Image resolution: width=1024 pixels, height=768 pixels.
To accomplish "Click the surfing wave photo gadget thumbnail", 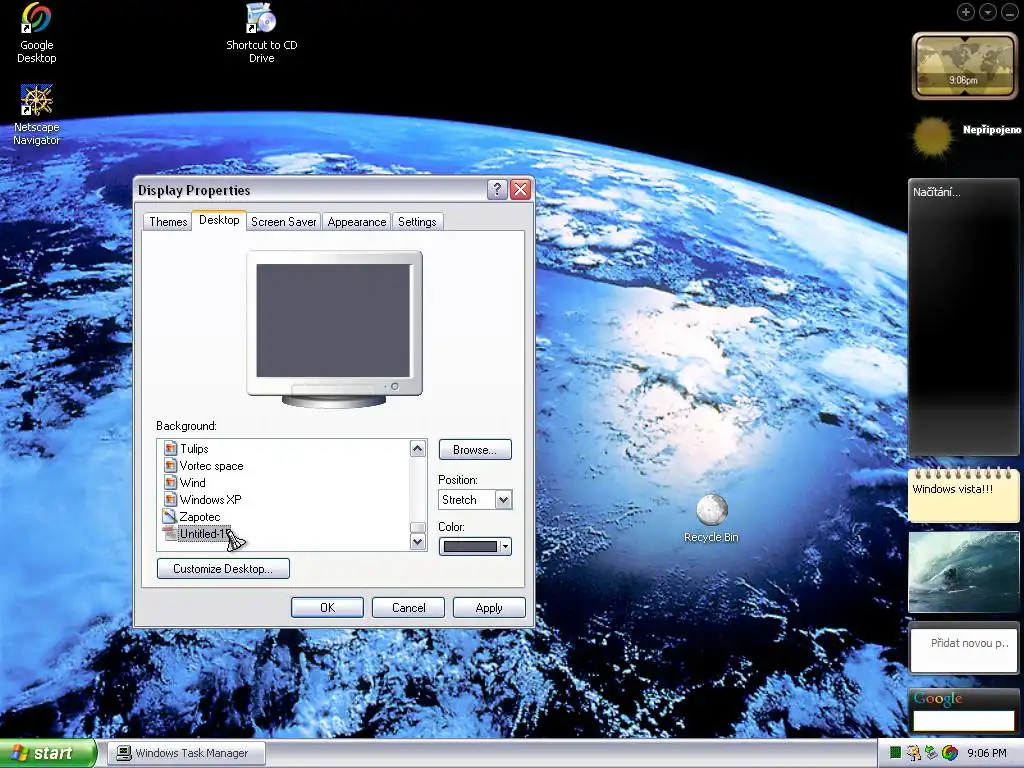I will (x=964, y=572).
